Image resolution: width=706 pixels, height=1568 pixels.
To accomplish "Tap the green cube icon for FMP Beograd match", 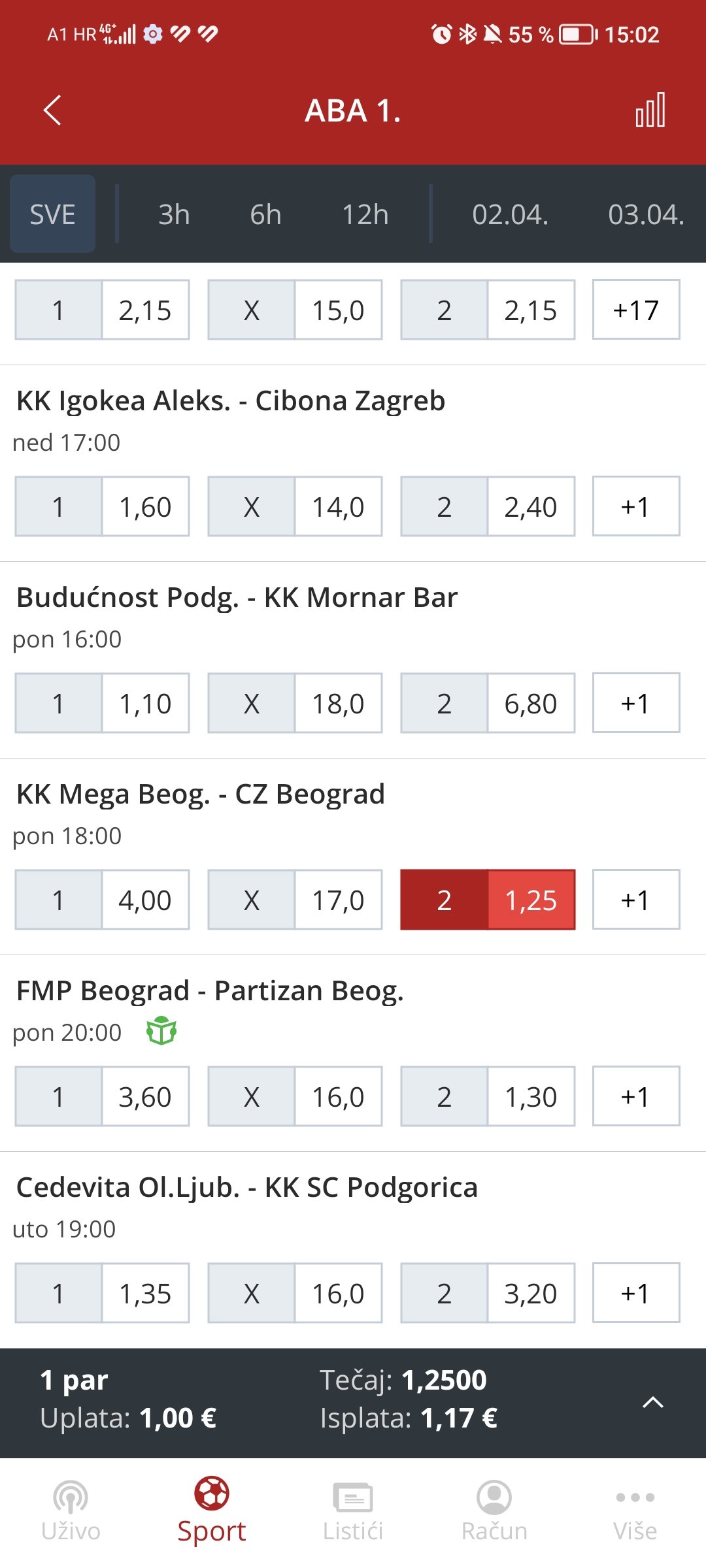I will [161, 1032].
